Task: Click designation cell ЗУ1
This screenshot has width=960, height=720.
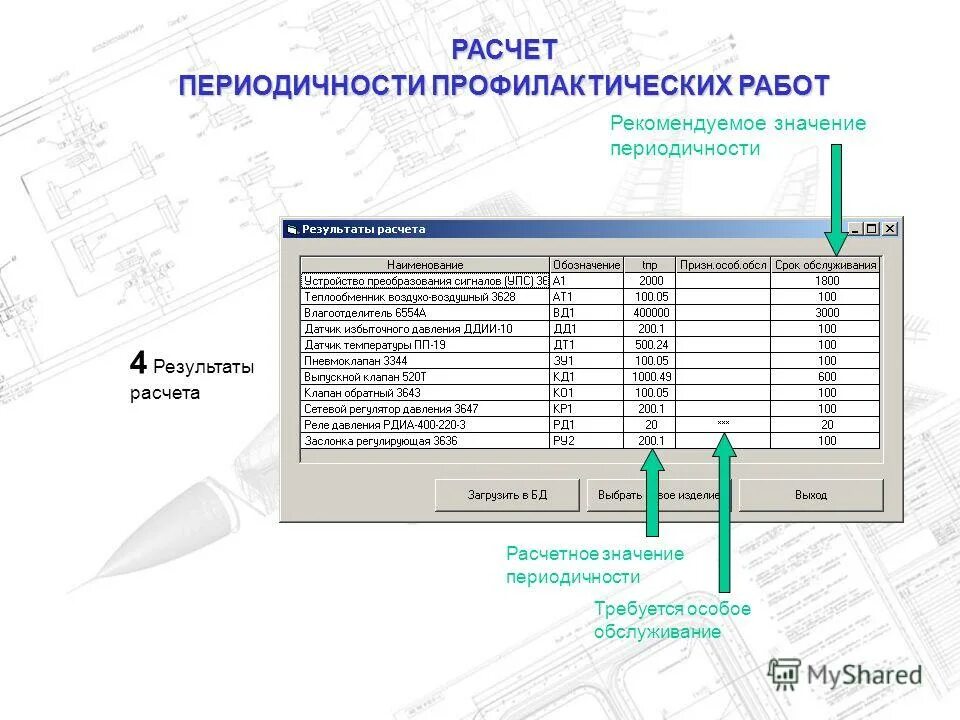Action: (587, 361)
